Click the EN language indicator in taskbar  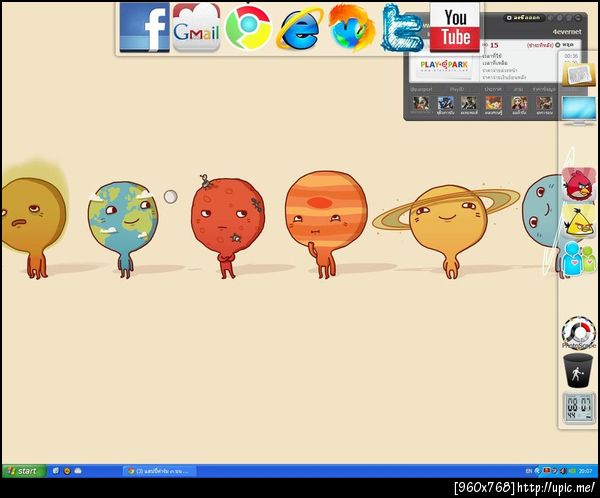pos(529,471)
